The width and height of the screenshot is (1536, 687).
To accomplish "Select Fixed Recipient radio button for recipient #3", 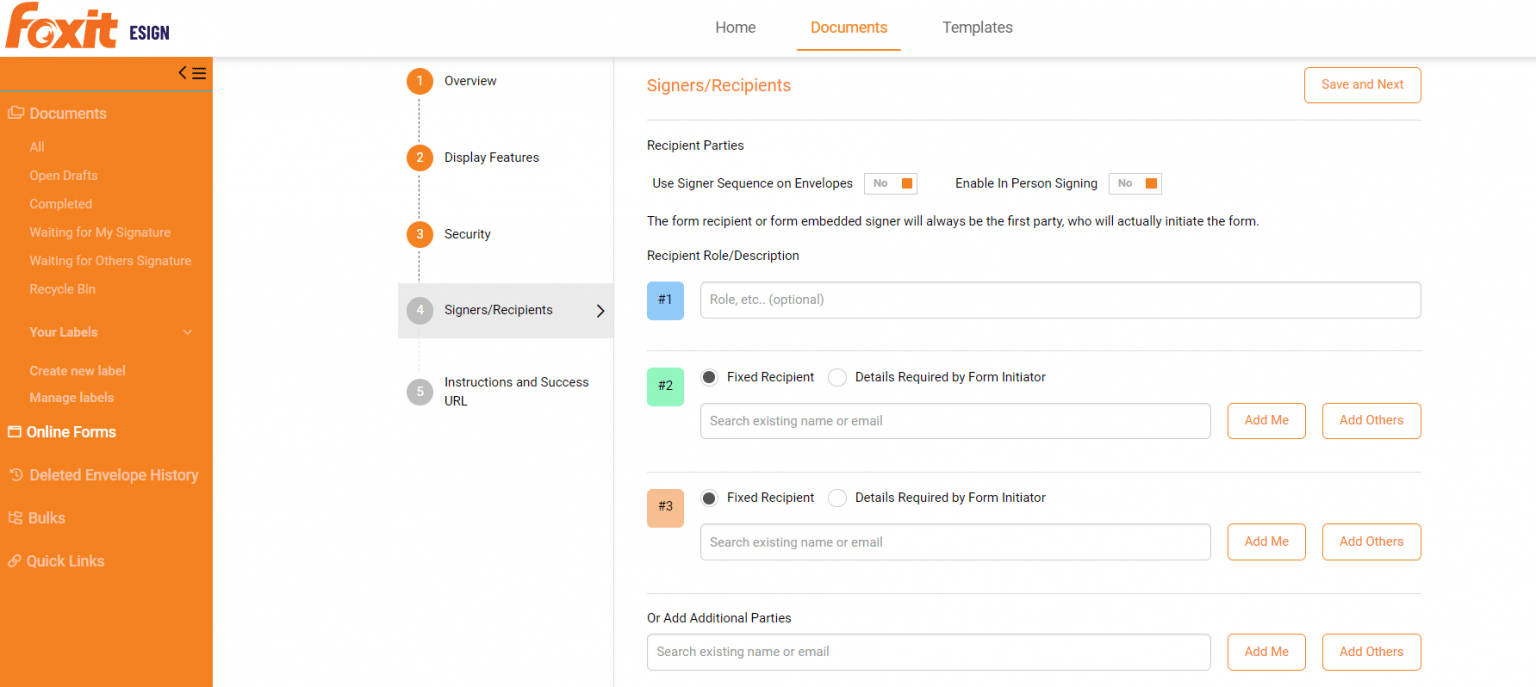I will tap(709, 497).
